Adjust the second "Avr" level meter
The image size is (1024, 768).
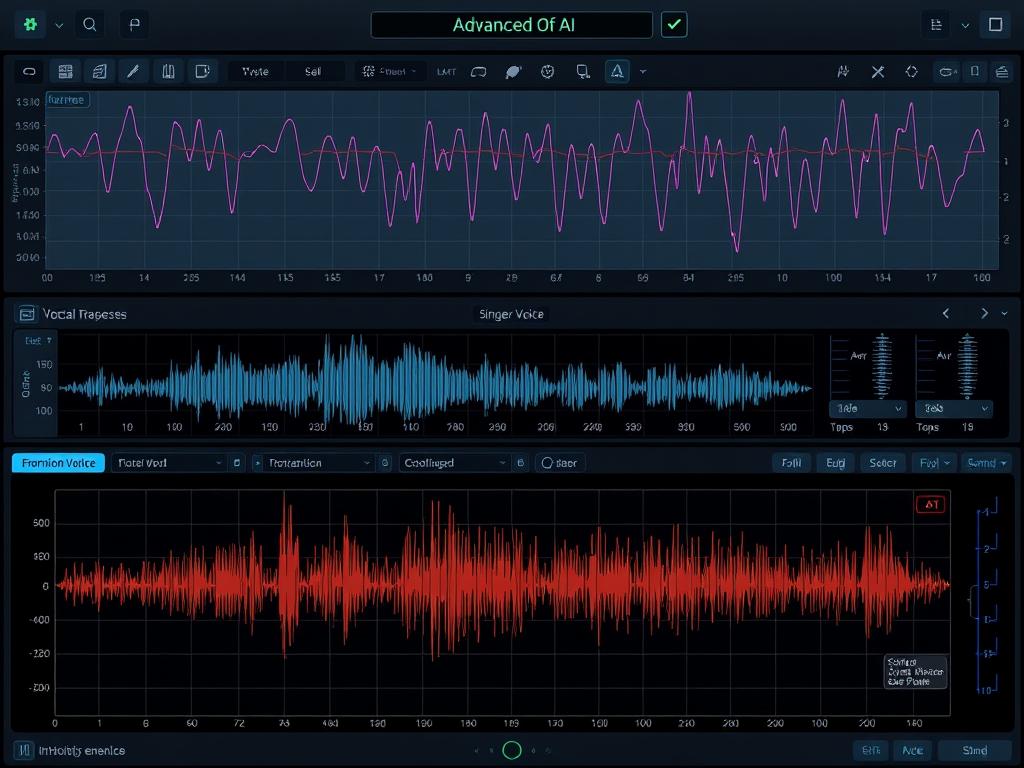[967, 365]
